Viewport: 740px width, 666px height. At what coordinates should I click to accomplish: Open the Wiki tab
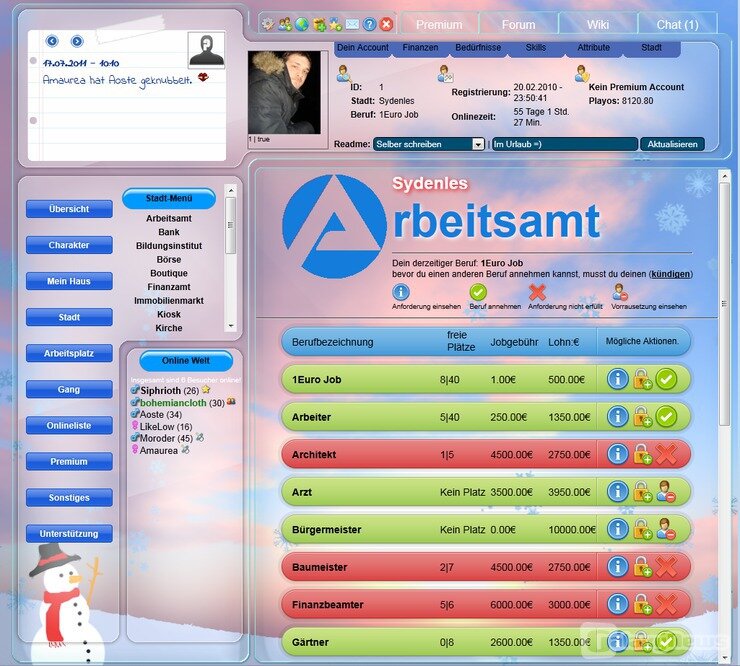pos(597,25)
